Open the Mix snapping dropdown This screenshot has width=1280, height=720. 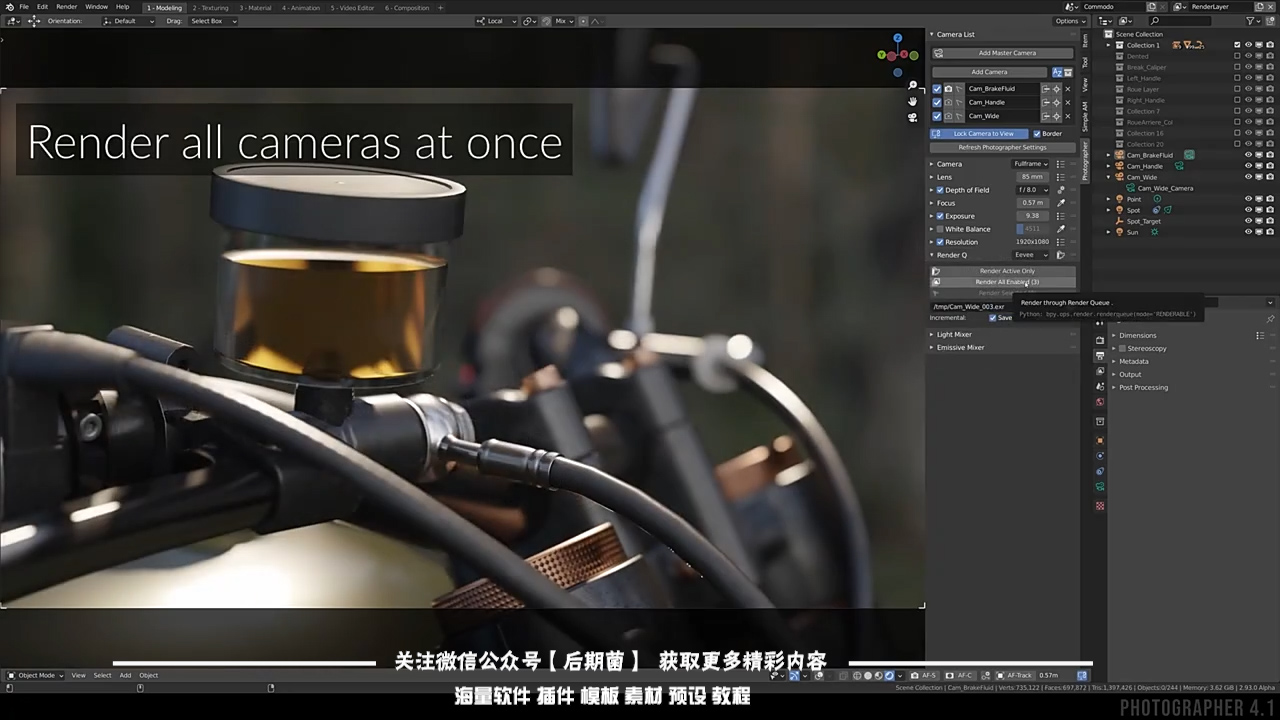(x=563, y=21)
